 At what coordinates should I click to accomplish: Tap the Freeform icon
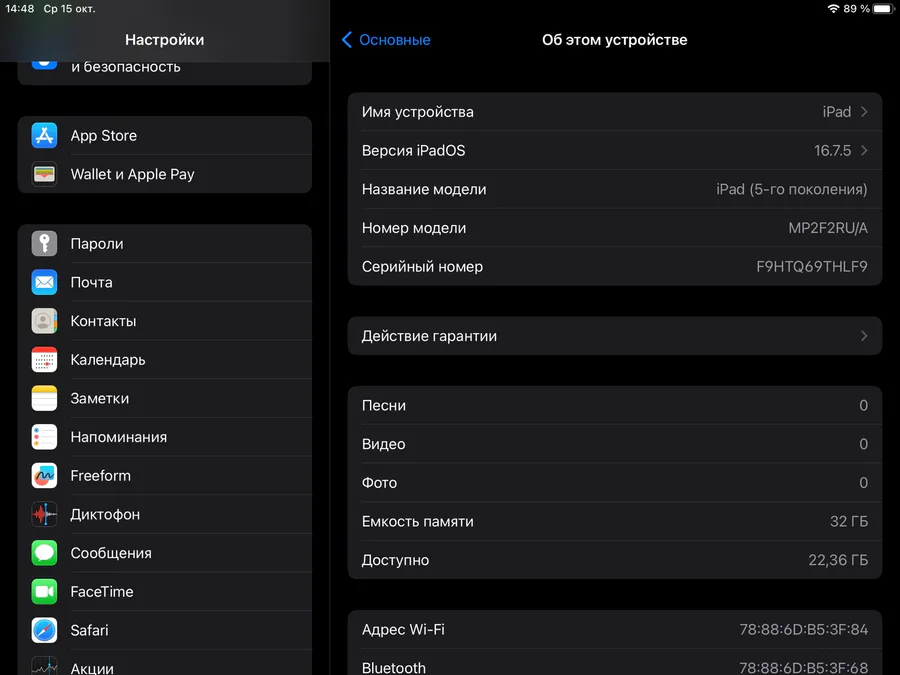(x=44, y=475)
